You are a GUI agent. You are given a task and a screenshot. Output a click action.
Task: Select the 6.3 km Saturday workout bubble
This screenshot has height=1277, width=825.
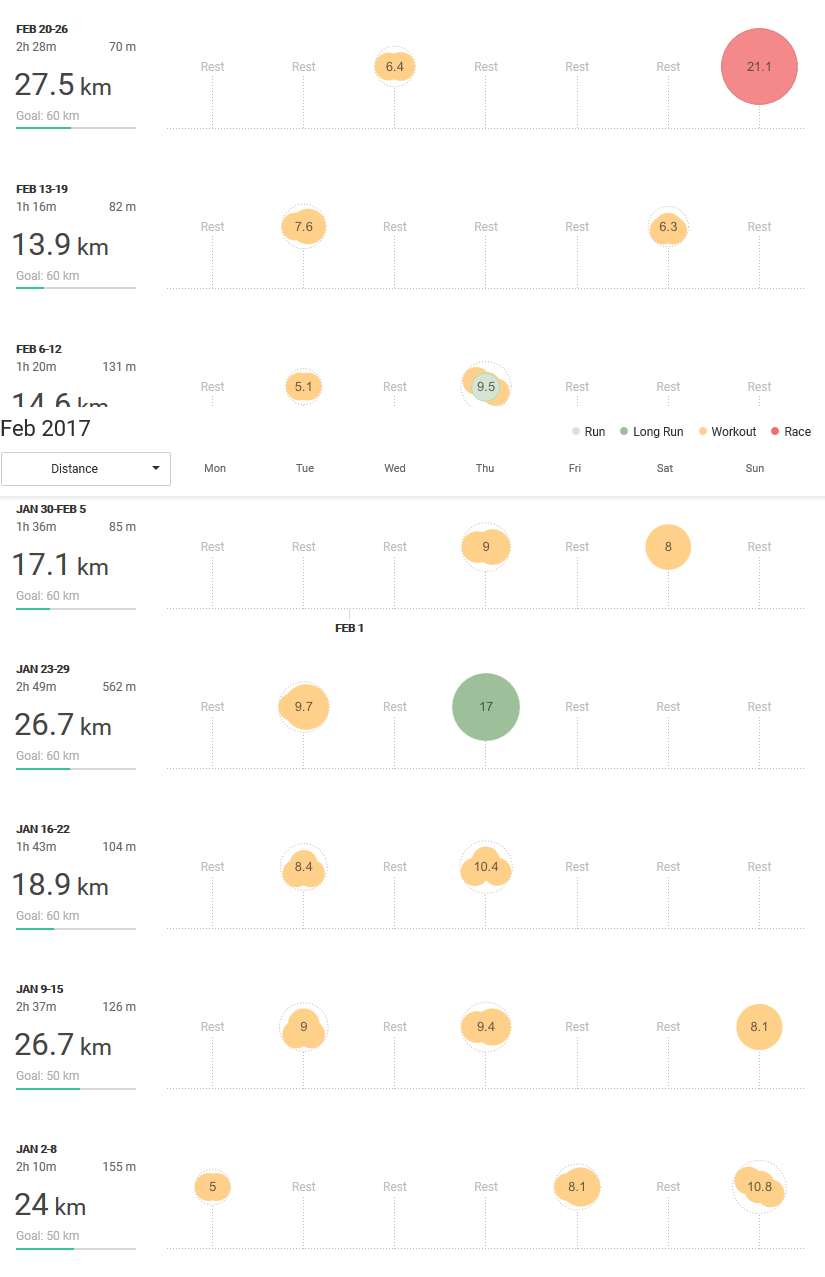668,227
